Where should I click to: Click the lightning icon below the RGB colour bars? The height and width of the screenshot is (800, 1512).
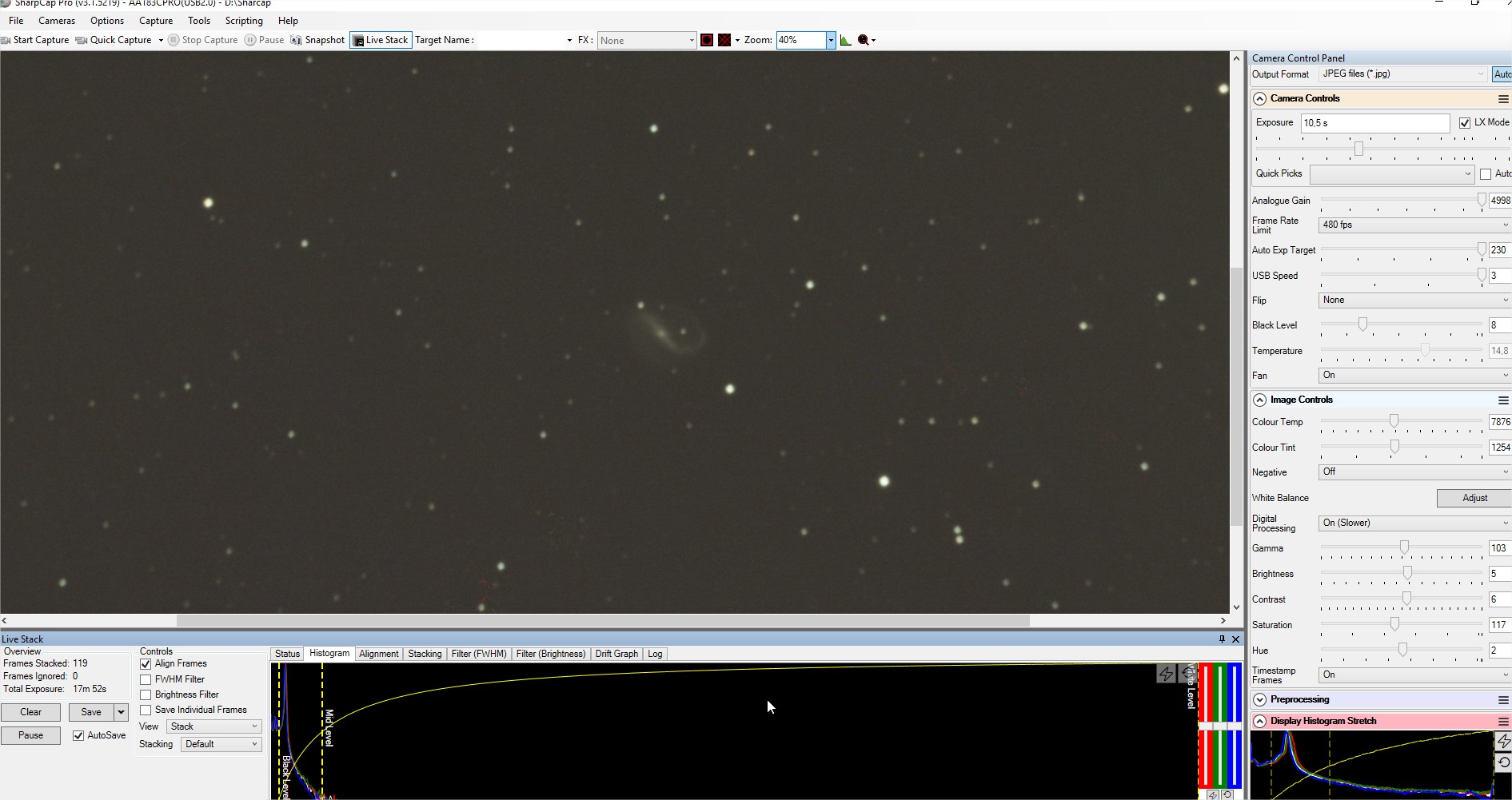click(x=1213, y=794)
